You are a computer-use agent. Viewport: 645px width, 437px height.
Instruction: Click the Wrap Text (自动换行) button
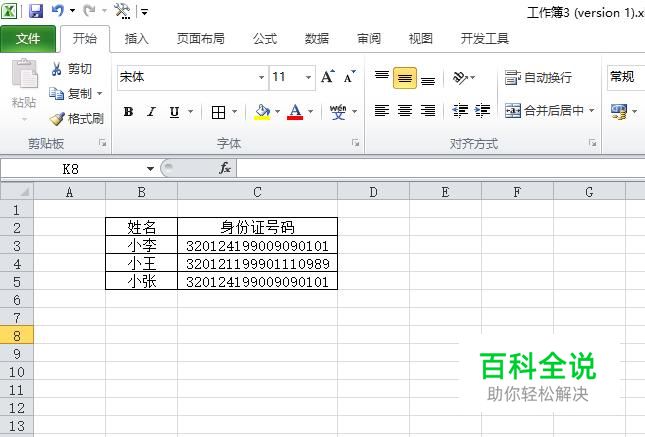click(x=538, y=77)
